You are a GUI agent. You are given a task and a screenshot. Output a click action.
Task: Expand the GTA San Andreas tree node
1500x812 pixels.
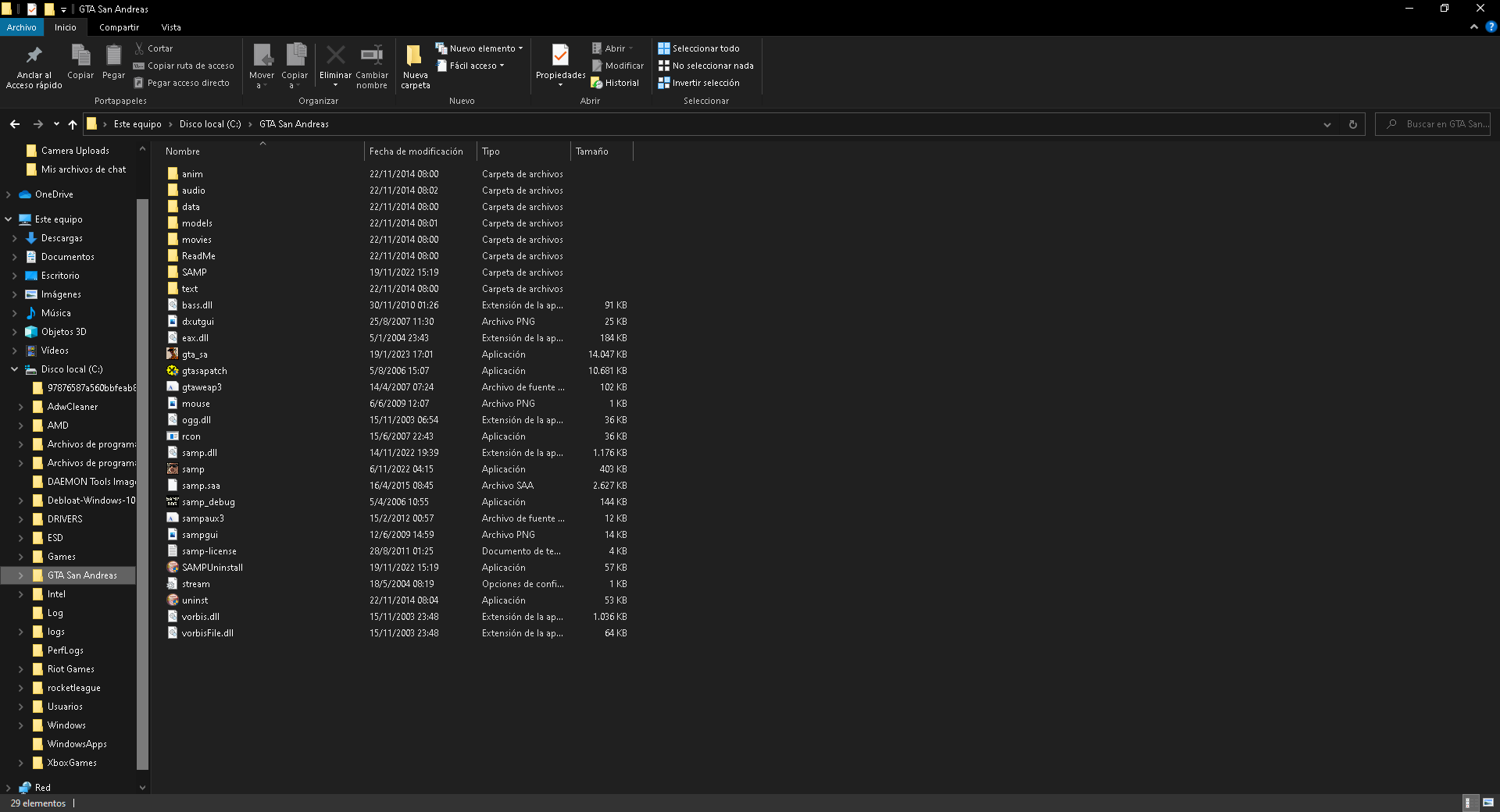21,575
